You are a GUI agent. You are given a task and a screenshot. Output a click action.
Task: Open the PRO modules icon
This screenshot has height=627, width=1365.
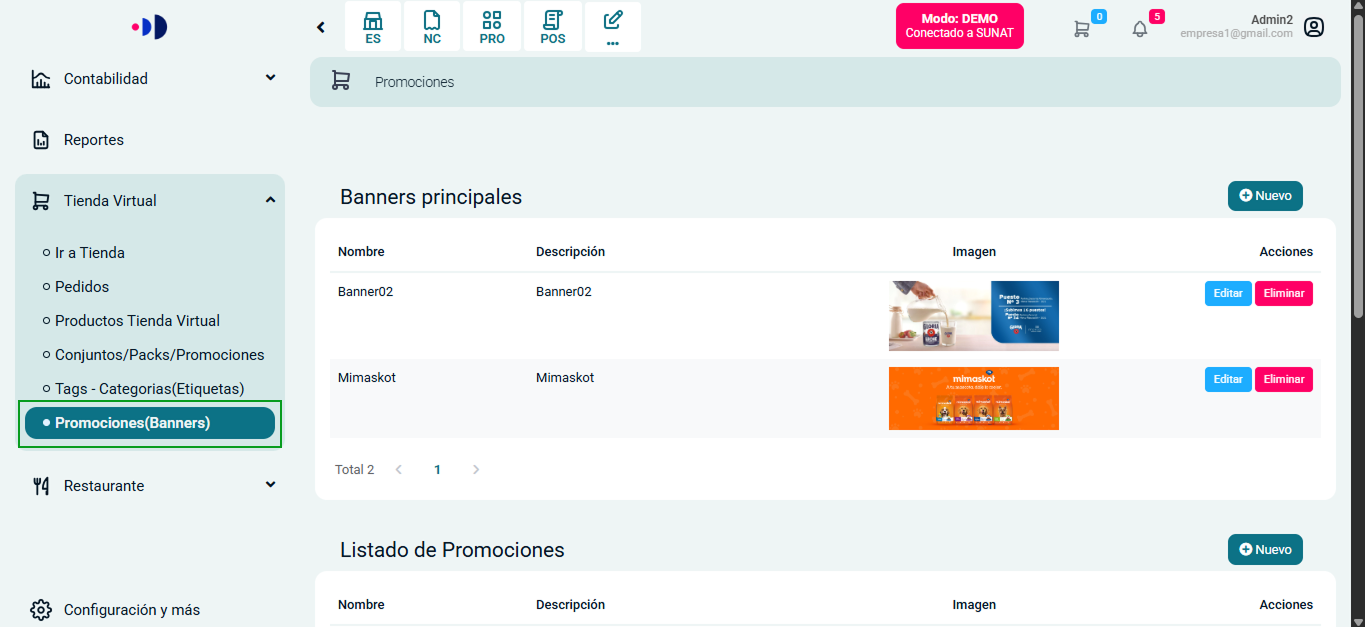pyautogui.click(x=492, y=27)
